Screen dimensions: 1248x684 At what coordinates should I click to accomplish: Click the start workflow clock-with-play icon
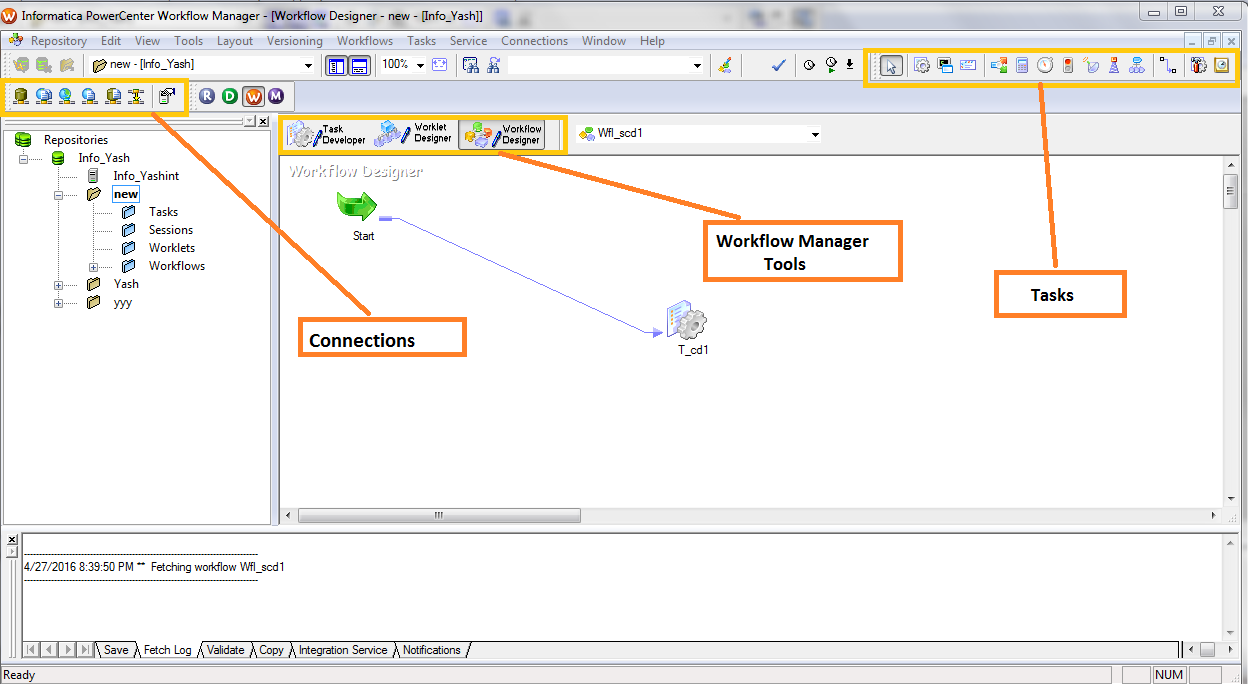tap(830, 65)
